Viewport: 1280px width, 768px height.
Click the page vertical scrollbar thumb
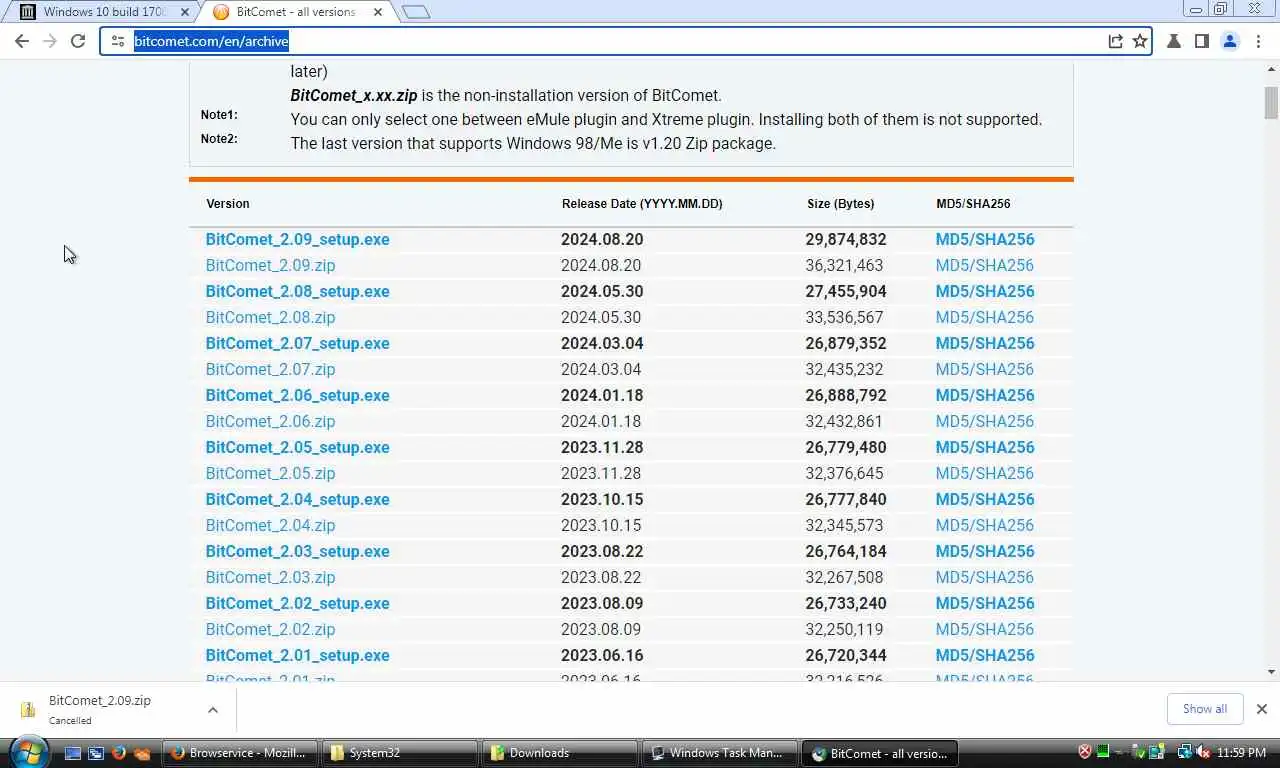(x=1271, y=102)
